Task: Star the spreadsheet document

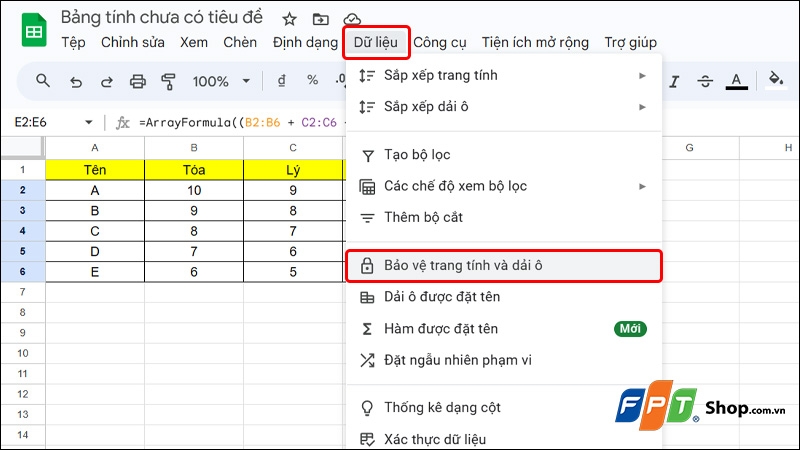Action: tap(289, 19)
